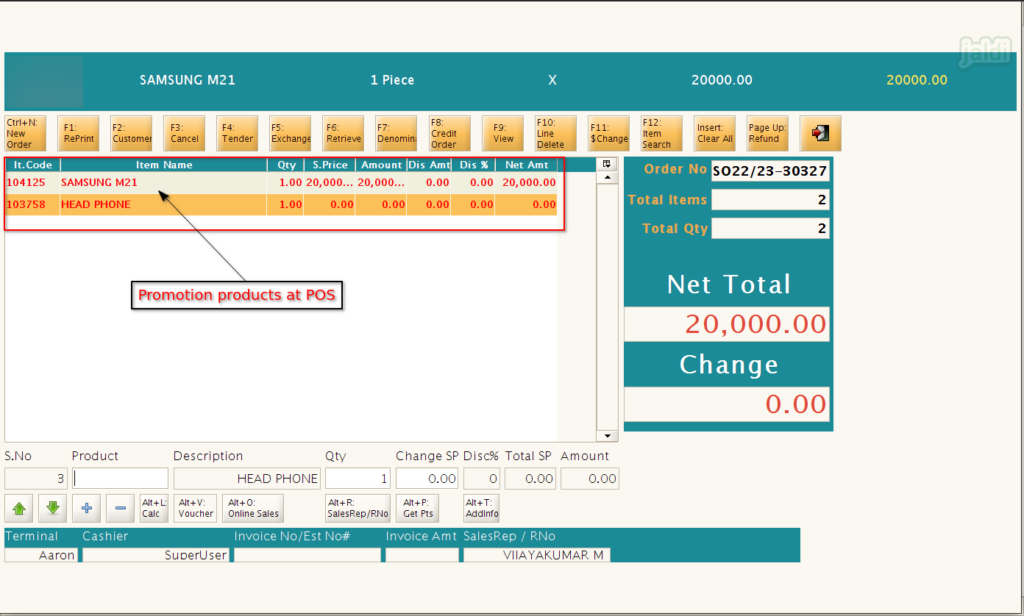Click the Order No field SO22/23-30327
This screenshot has width=1024, height=616.
[770, 171]
